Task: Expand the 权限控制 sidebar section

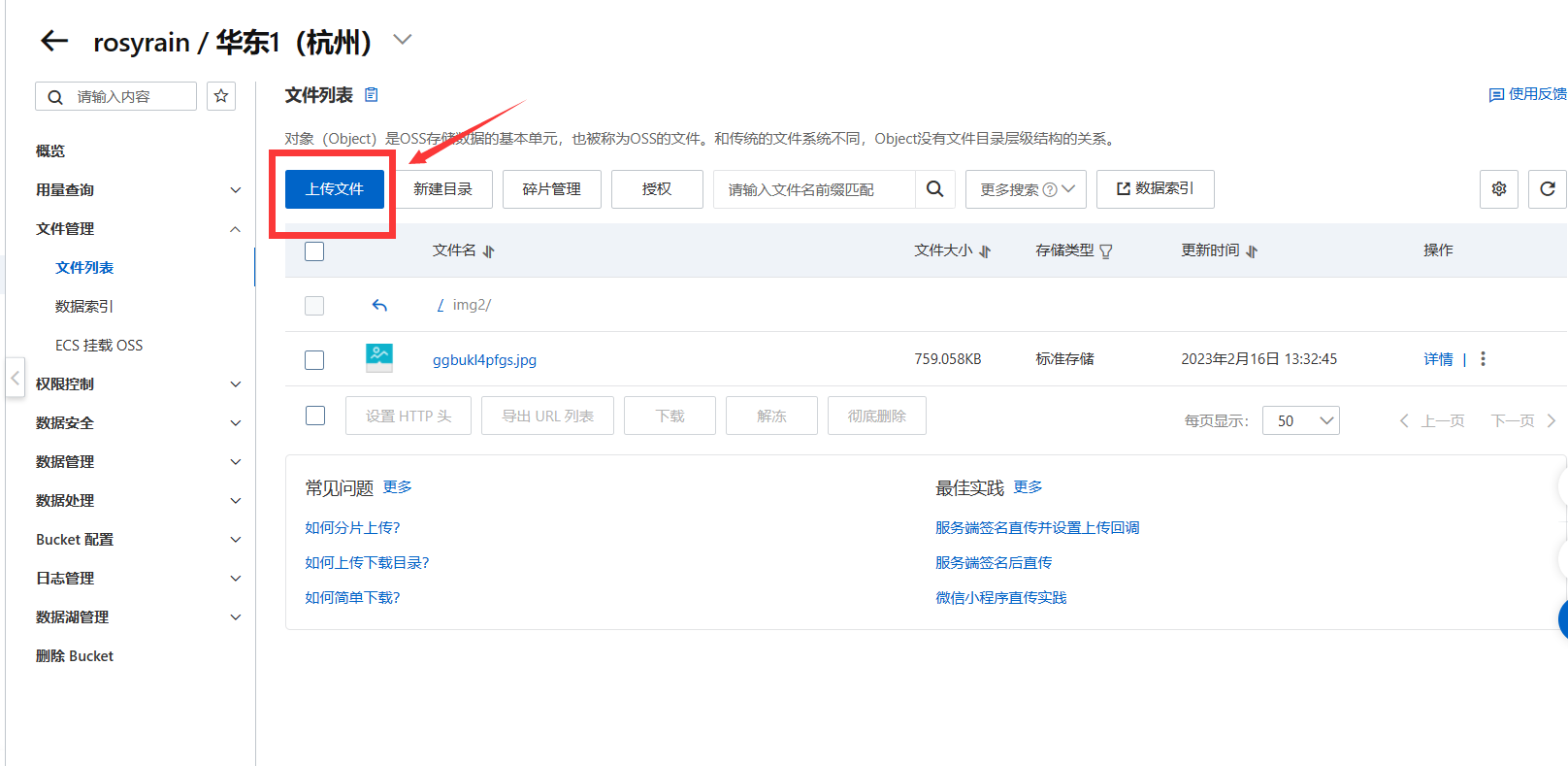Action: 136,384
